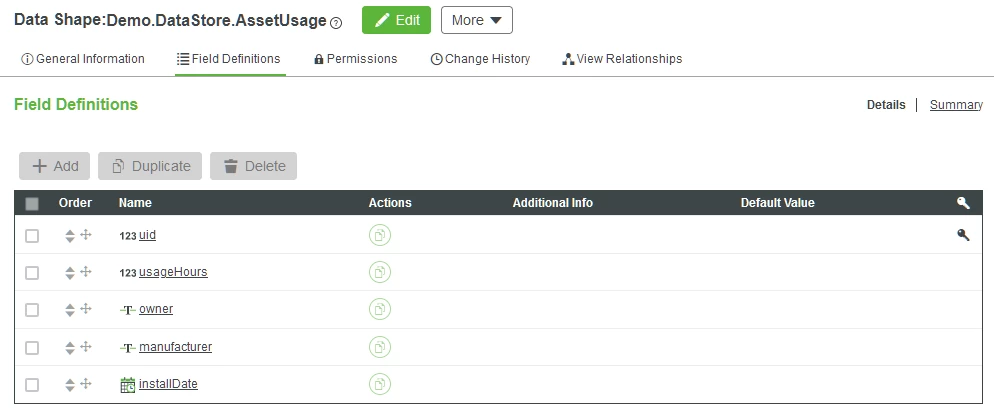This screenshot has height=414, width=994.
Task: Click the order arrows for installDate row
Action: pyautogui.click(x=70, y=385)
